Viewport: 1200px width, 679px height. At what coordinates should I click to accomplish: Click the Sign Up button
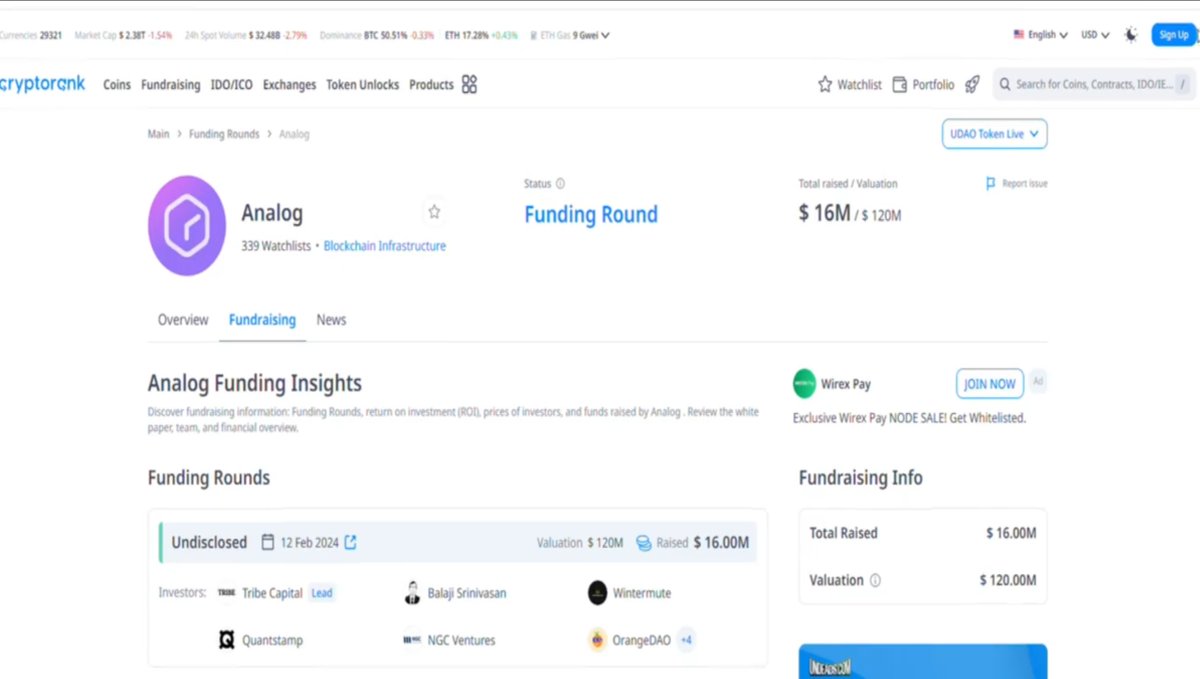[1173, 35]
